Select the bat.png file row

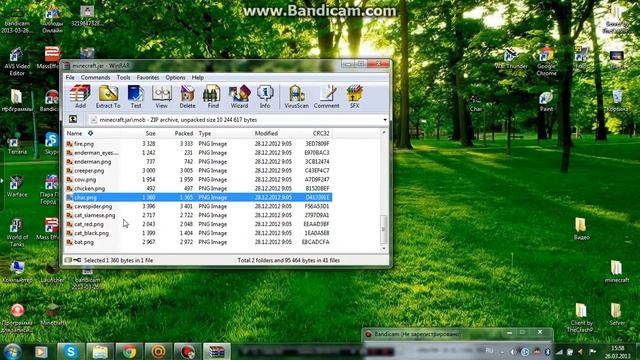198,242
